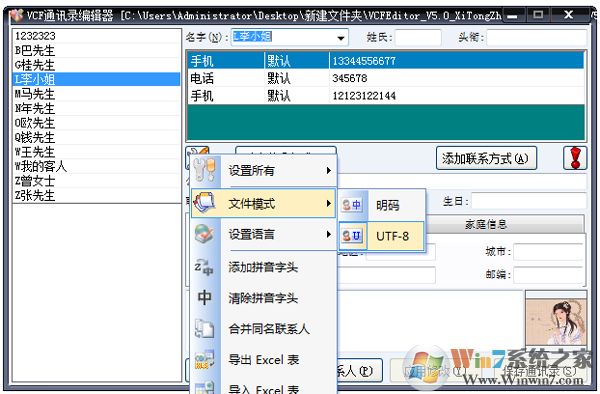Screen dimensions: 600x394
Task: Click the wrench icon beside 设置所有
Action: [x=205, y=170]
